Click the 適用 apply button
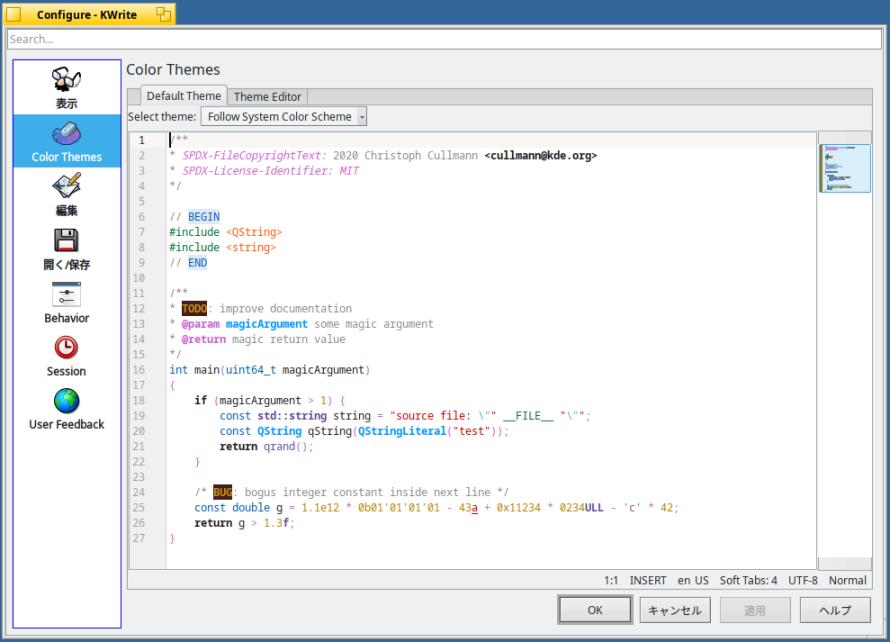Image resolution: width=890 pixels, height=642 pixels. [755, 610]
